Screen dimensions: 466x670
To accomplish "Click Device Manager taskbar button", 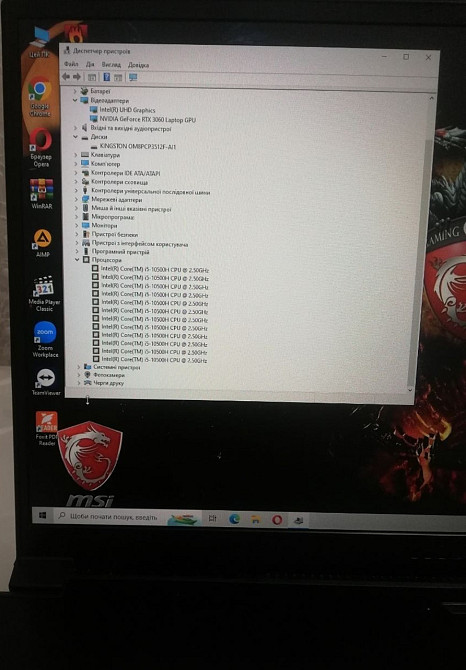I will click(x=298, y=520).
